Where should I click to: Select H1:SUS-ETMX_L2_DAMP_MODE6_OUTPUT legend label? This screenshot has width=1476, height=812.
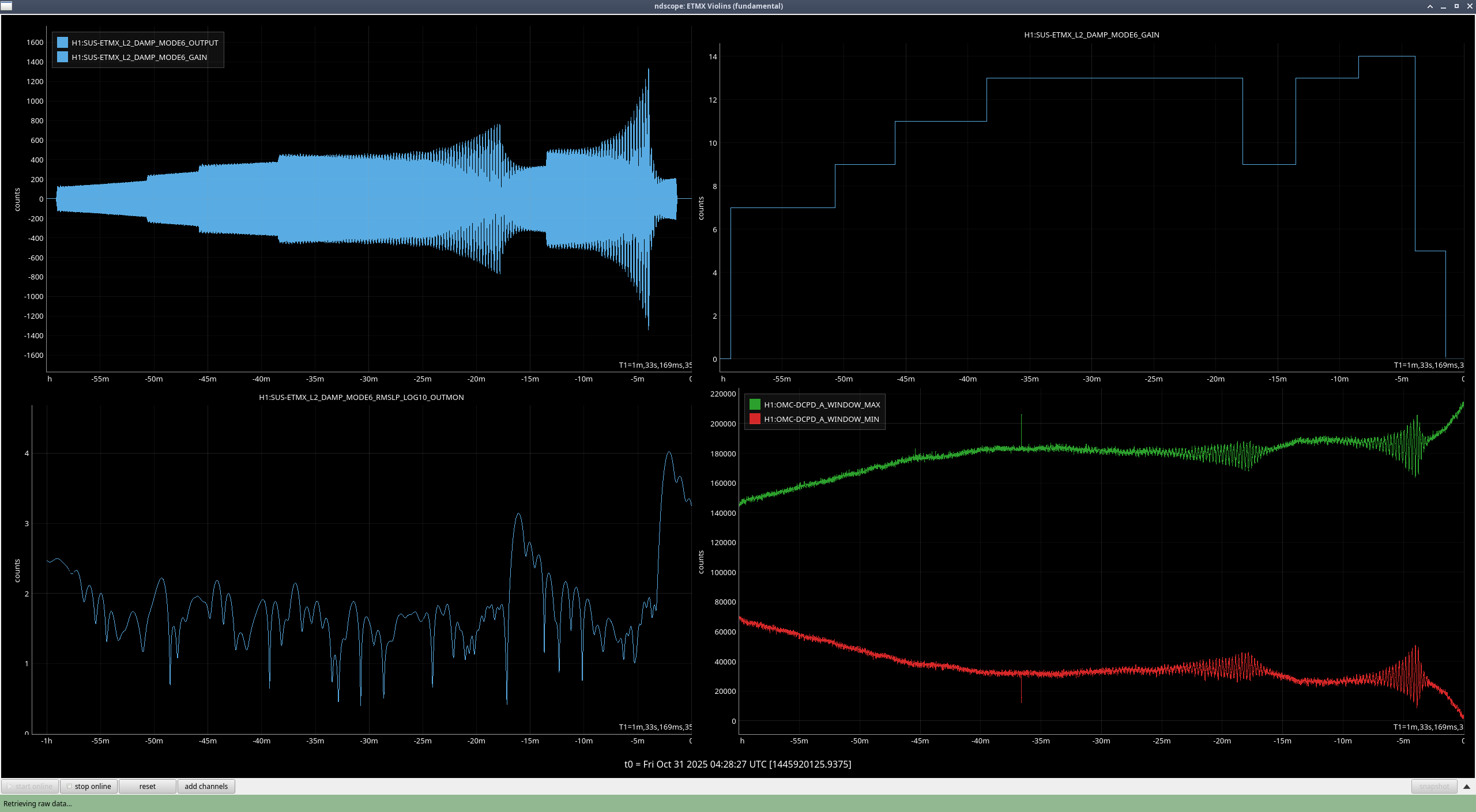pos(145,43)
